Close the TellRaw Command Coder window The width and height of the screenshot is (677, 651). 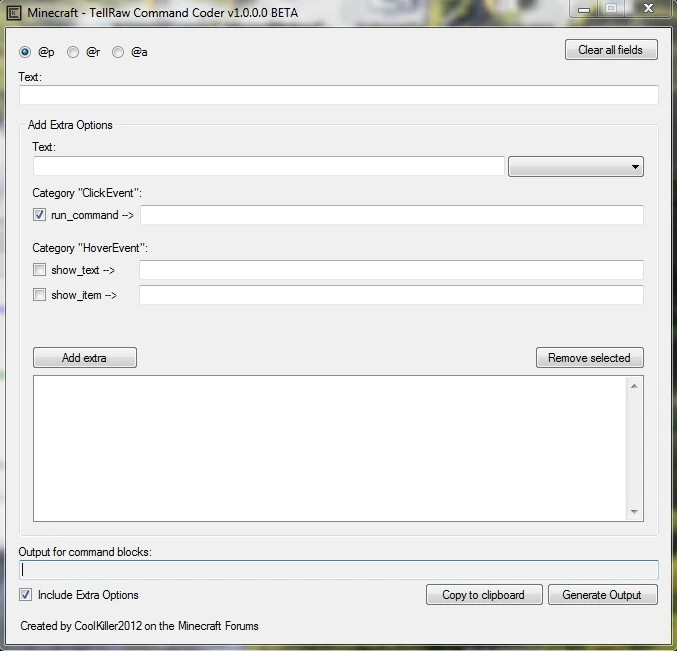648,8
